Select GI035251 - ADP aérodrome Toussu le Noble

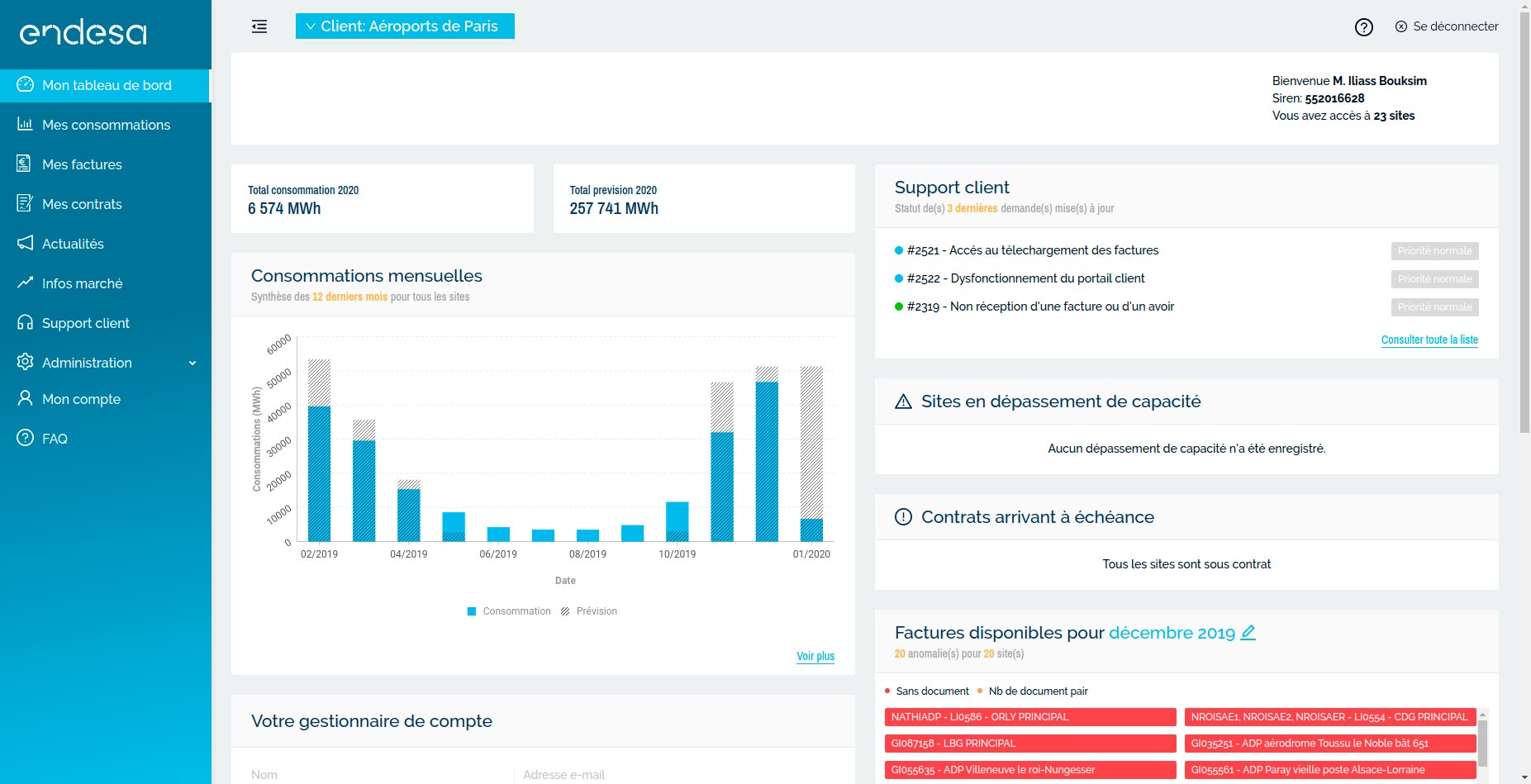[1330, 744]
